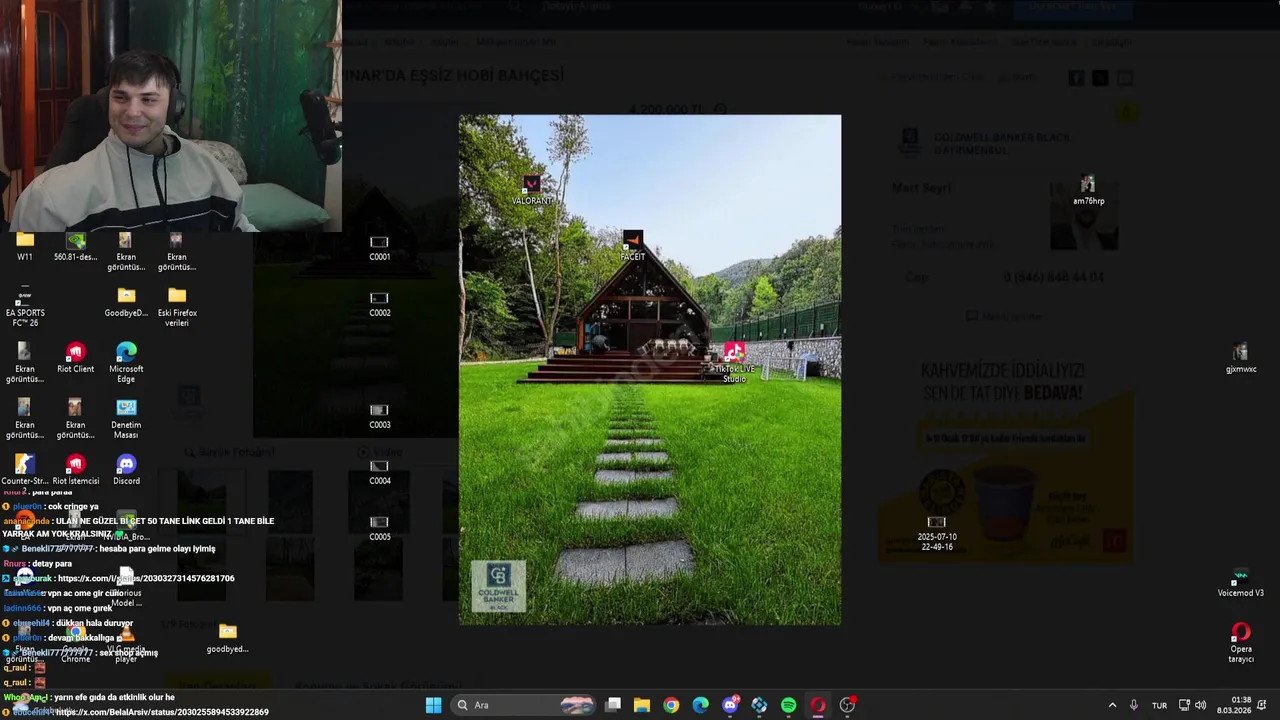The image size is (1280, 720).
Task: Click the taskbar Ara search box
Action: click(x=524, y=705)
